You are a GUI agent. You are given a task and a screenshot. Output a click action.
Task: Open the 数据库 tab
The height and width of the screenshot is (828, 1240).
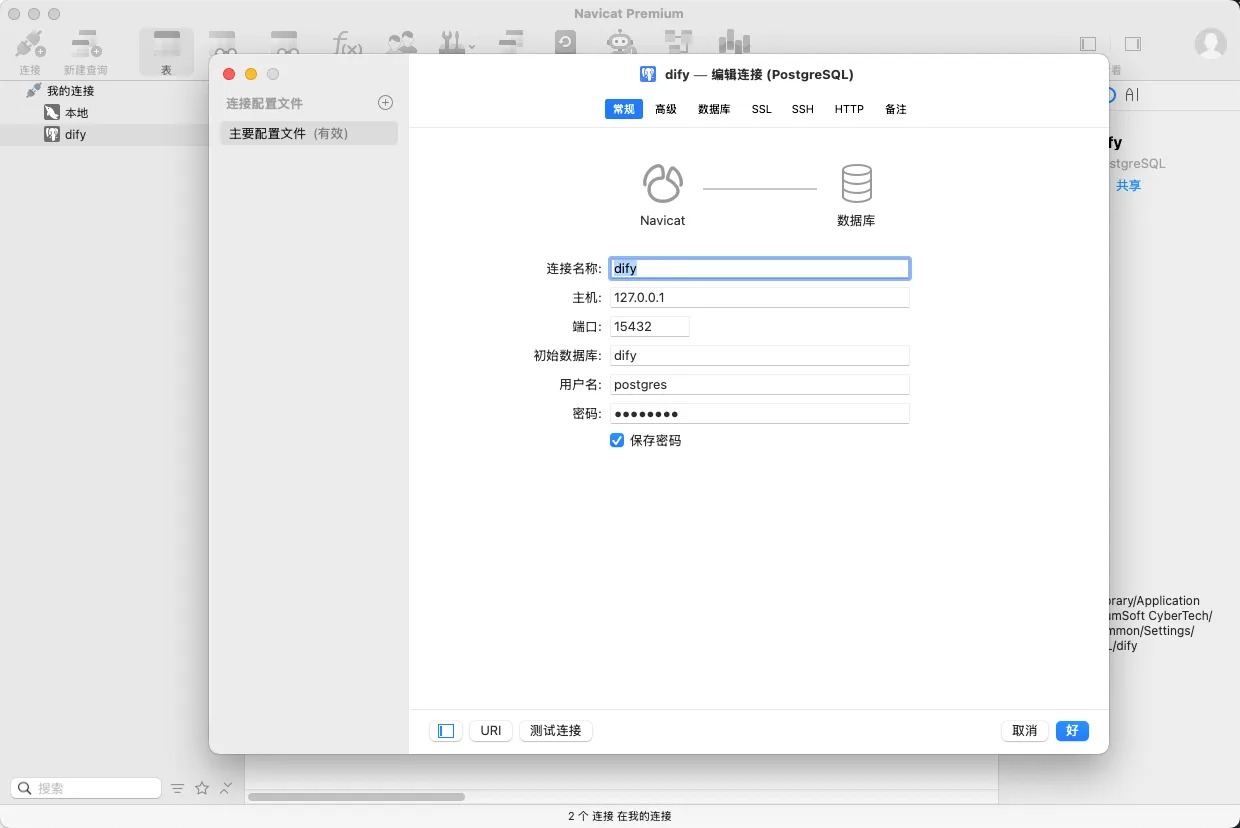point(714,109)
